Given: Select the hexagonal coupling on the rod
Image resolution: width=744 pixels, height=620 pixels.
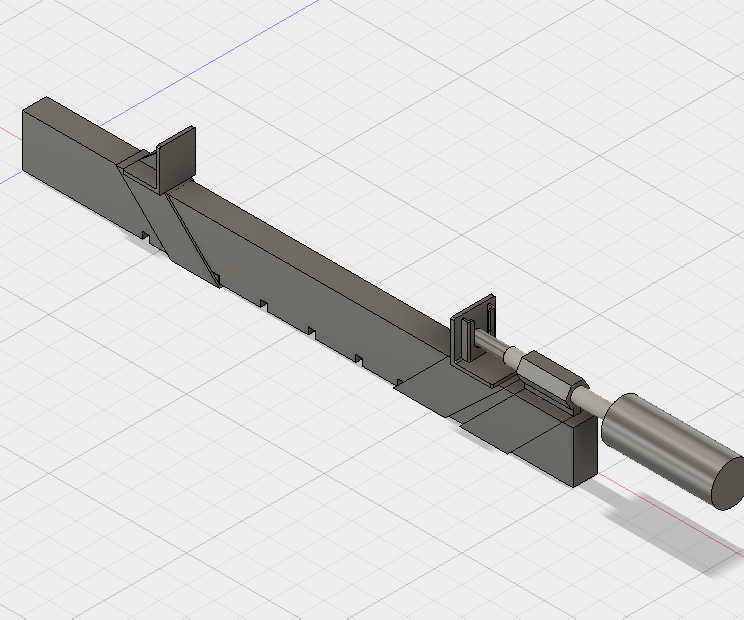Looking at the screenshot, I should [x=548, y=376].
